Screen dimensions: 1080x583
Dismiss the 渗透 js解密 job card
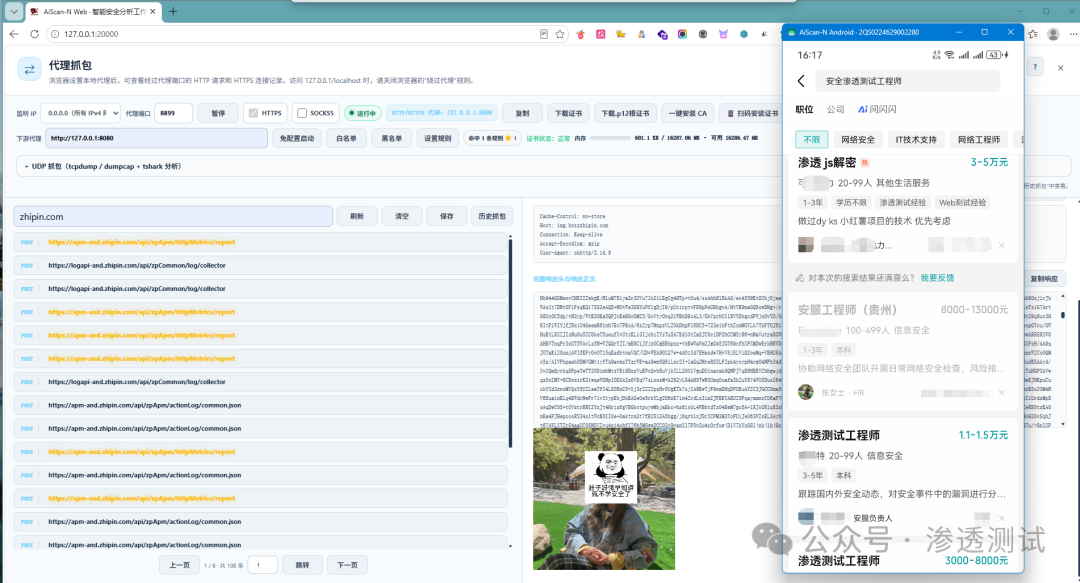click(x=1001, y=245)
